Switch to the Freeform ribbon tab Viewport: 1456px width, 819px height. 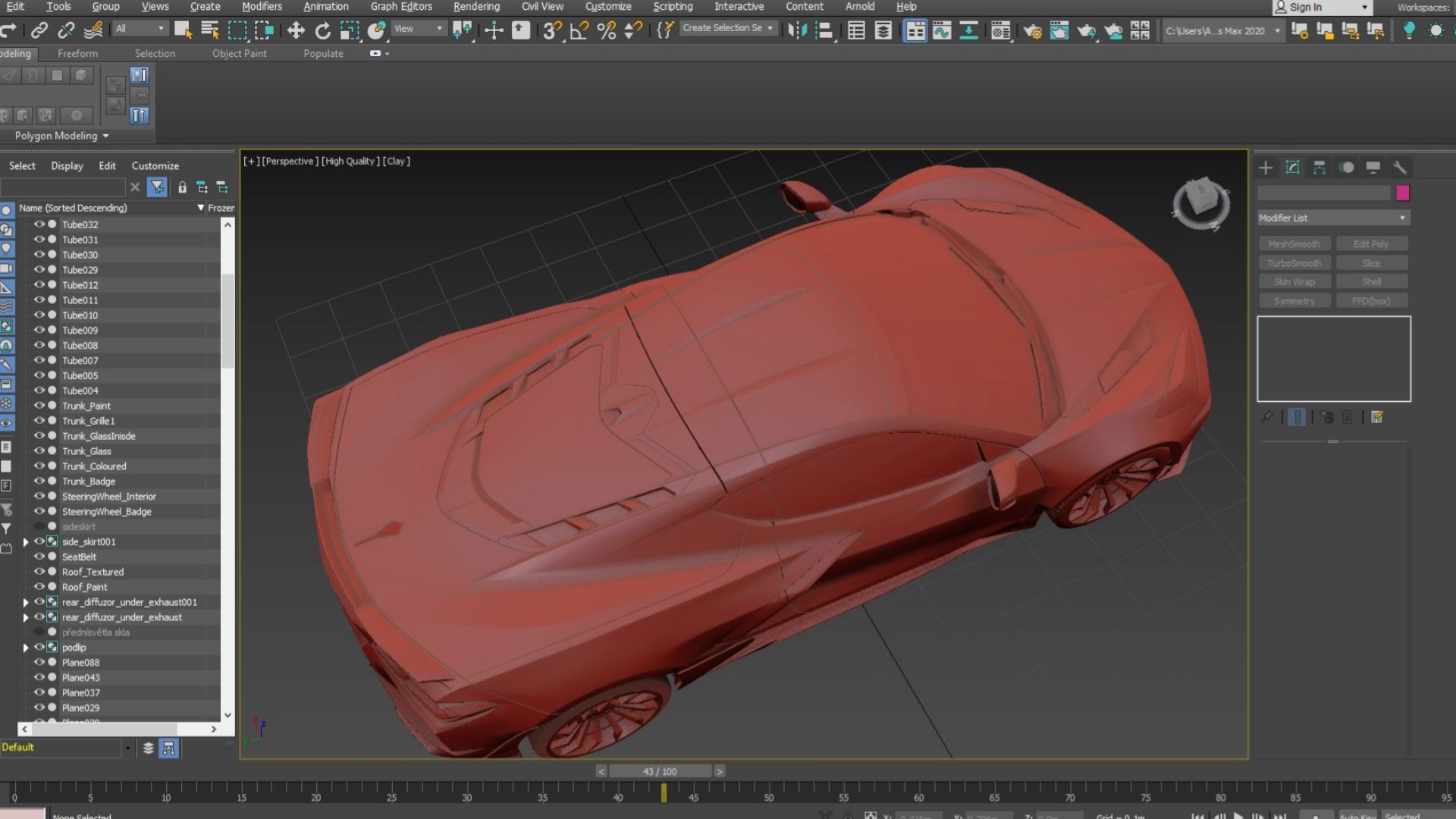[77, 54]
